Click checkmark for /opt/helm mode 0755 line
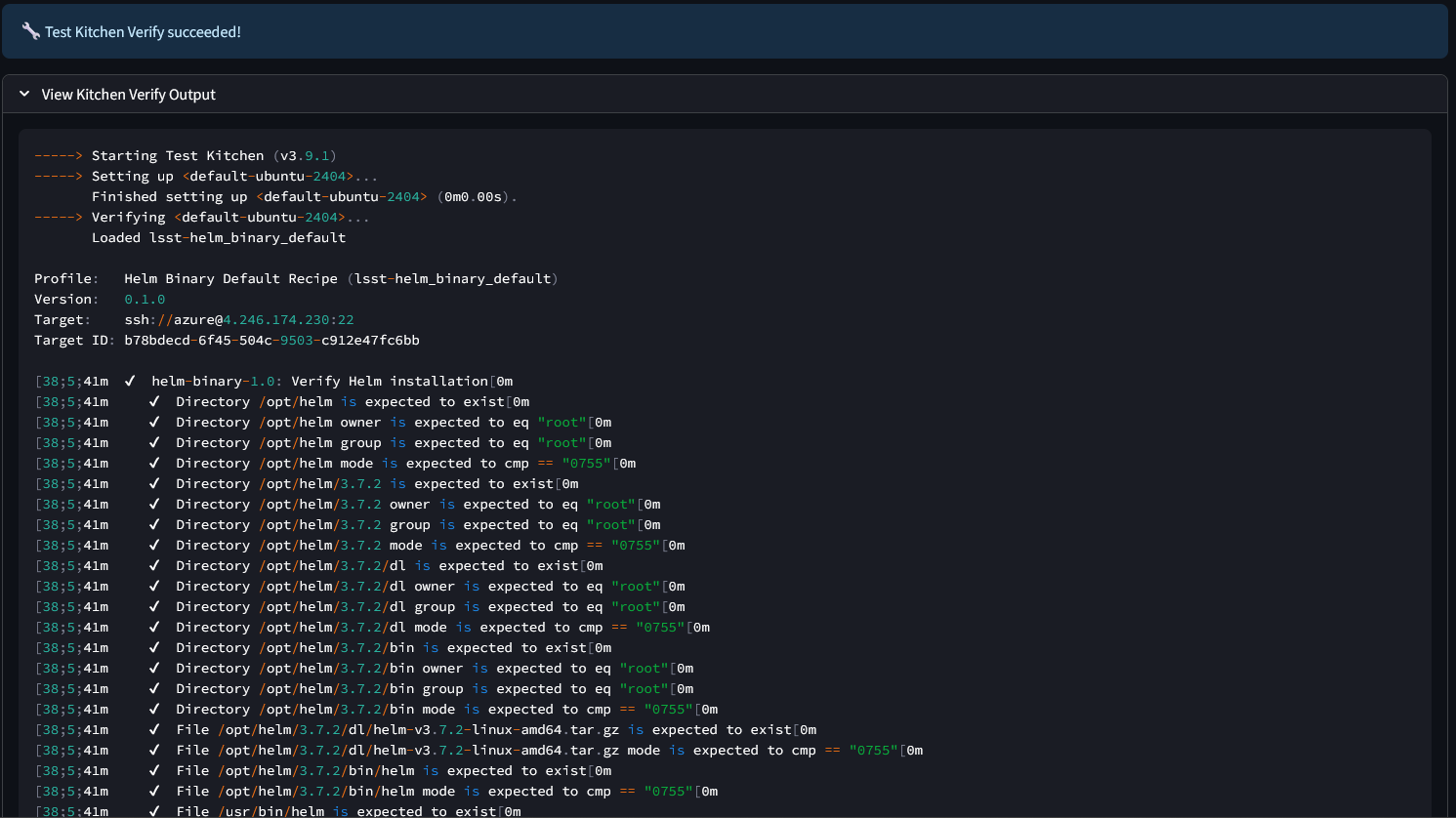Image resolution: width=1456 pixels, height=818 pixels. tap(154, 464)
